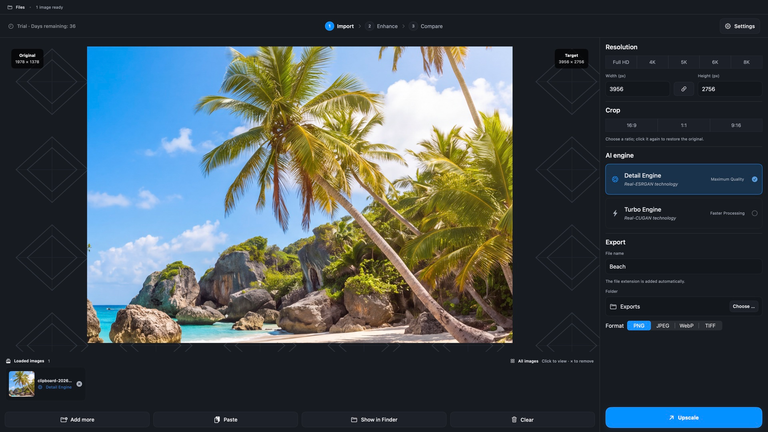This screenshot has height=432, width=768.
Task: Choose 16:9 crop ratio
Action: (x=631, y=125)
